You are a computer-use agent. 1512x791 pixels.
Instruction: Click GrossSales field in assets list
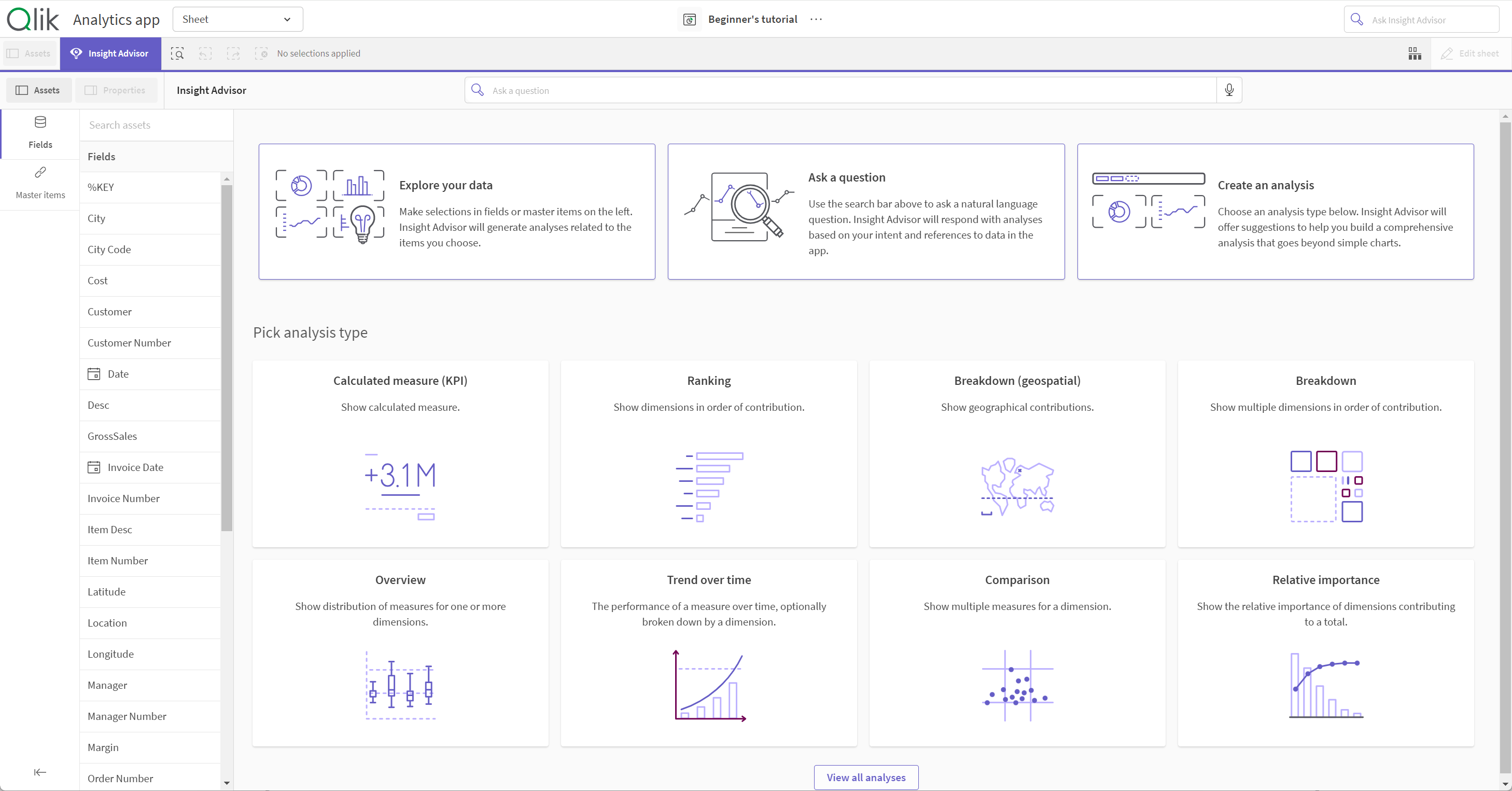coord(112,436)
